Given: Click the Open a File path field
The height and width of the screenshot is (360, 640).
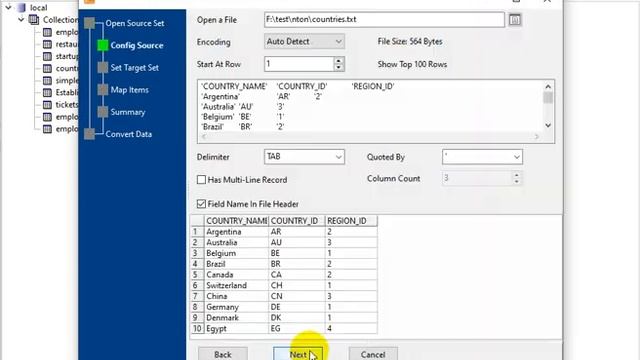Looking at the screenshot, I should click(384, 20).
